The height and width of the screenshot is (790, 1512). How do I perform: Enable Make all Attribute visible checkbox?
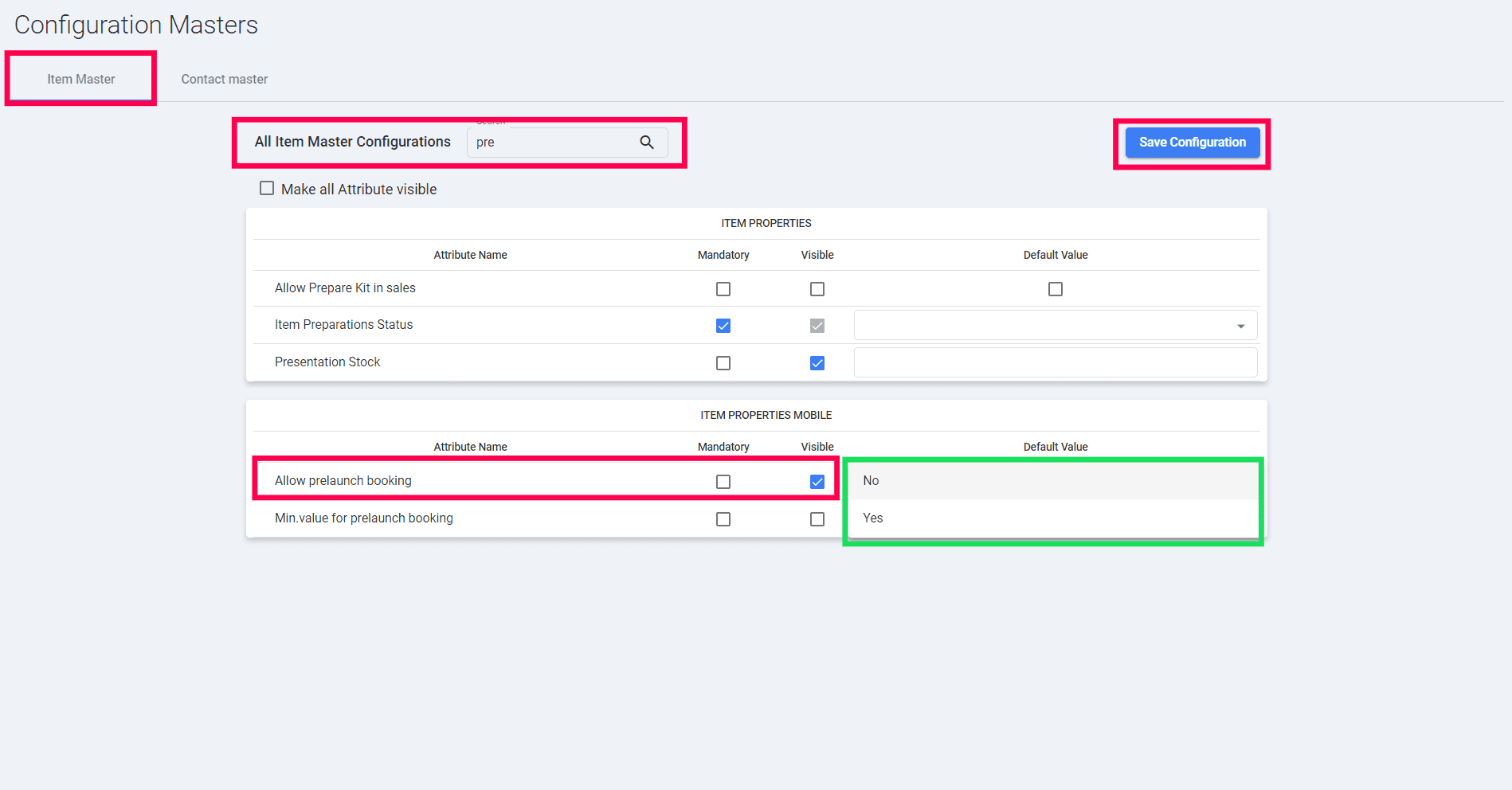[267, 189]
